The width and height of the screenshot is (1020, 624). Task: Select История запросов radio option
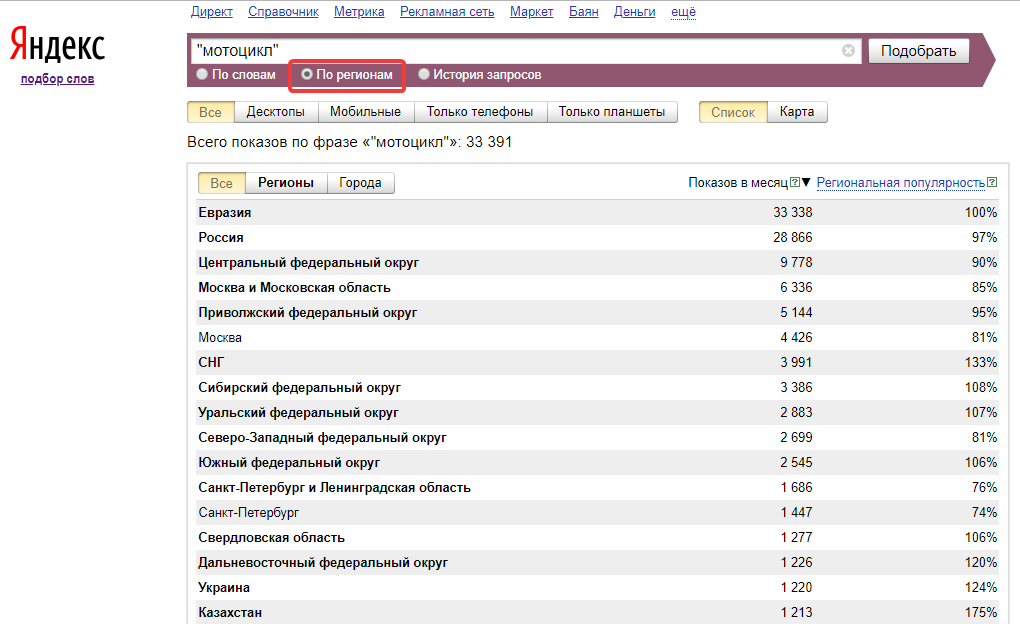coord(424,74)
